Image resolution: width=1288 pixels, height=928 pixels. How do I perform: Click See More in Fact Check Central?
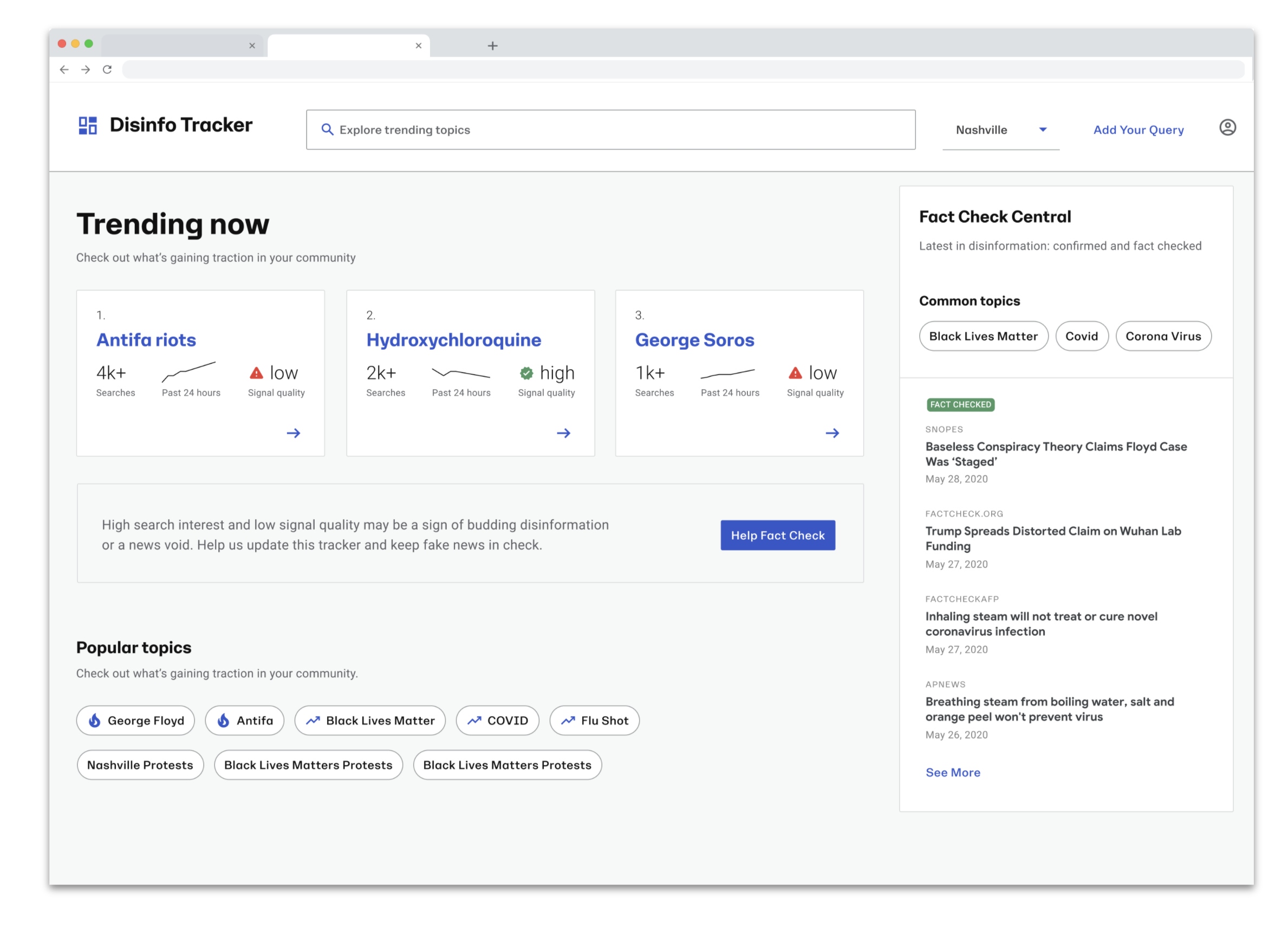click(952, 772)
